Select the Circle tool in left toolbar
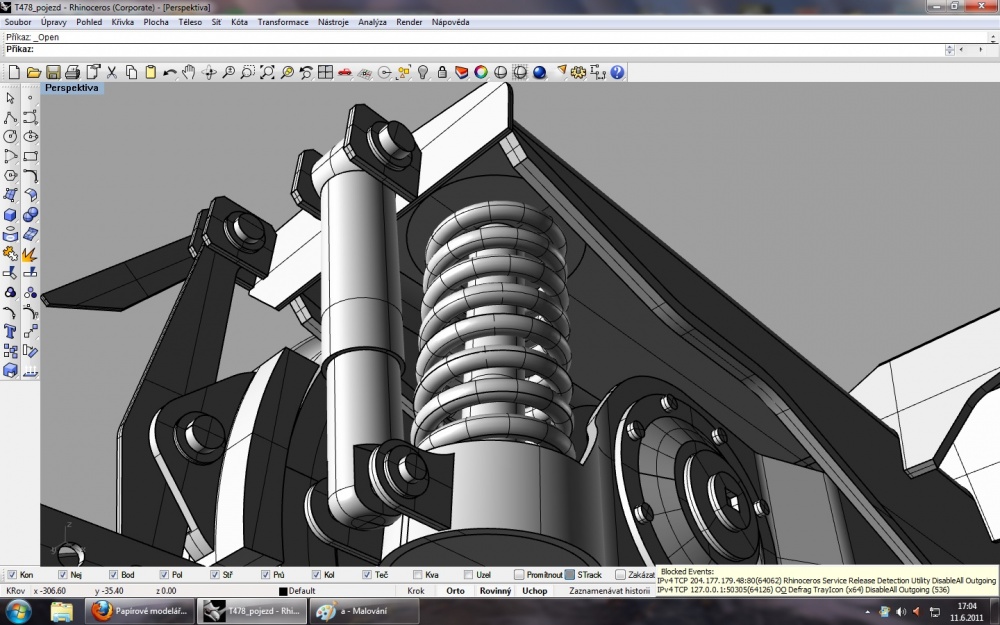The width and height of the screenshot is (1000, 625). click(10, 136)
